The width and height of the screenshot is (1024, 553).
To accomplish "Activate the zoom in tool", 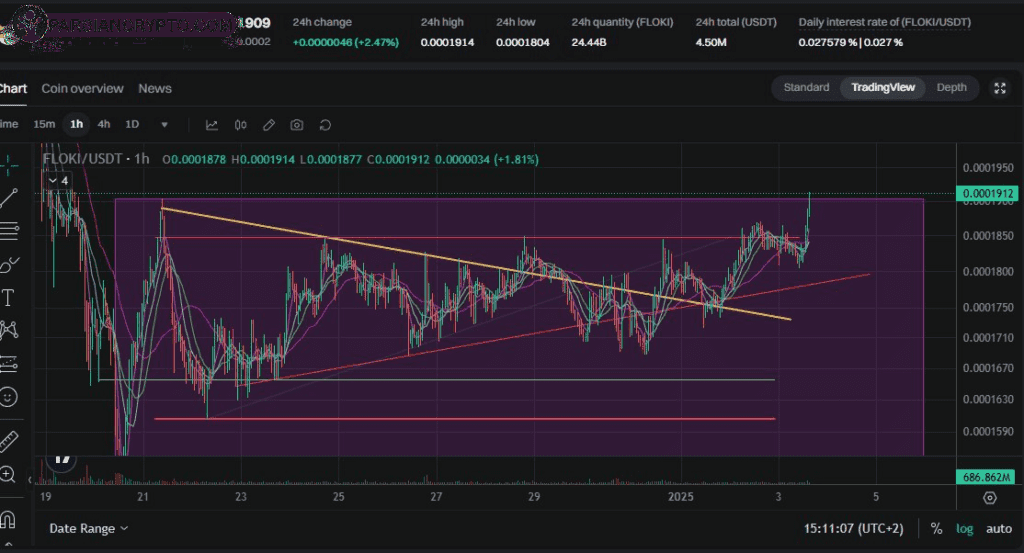I will tap(8, 475).
